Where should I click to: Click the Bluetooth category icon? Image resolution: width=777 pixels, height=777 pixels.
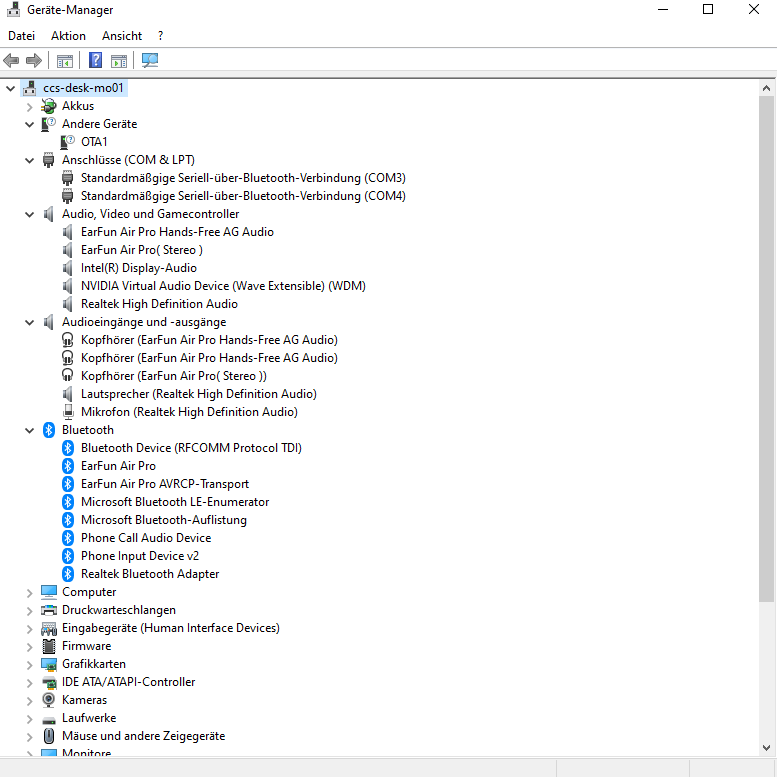(49, 430)
